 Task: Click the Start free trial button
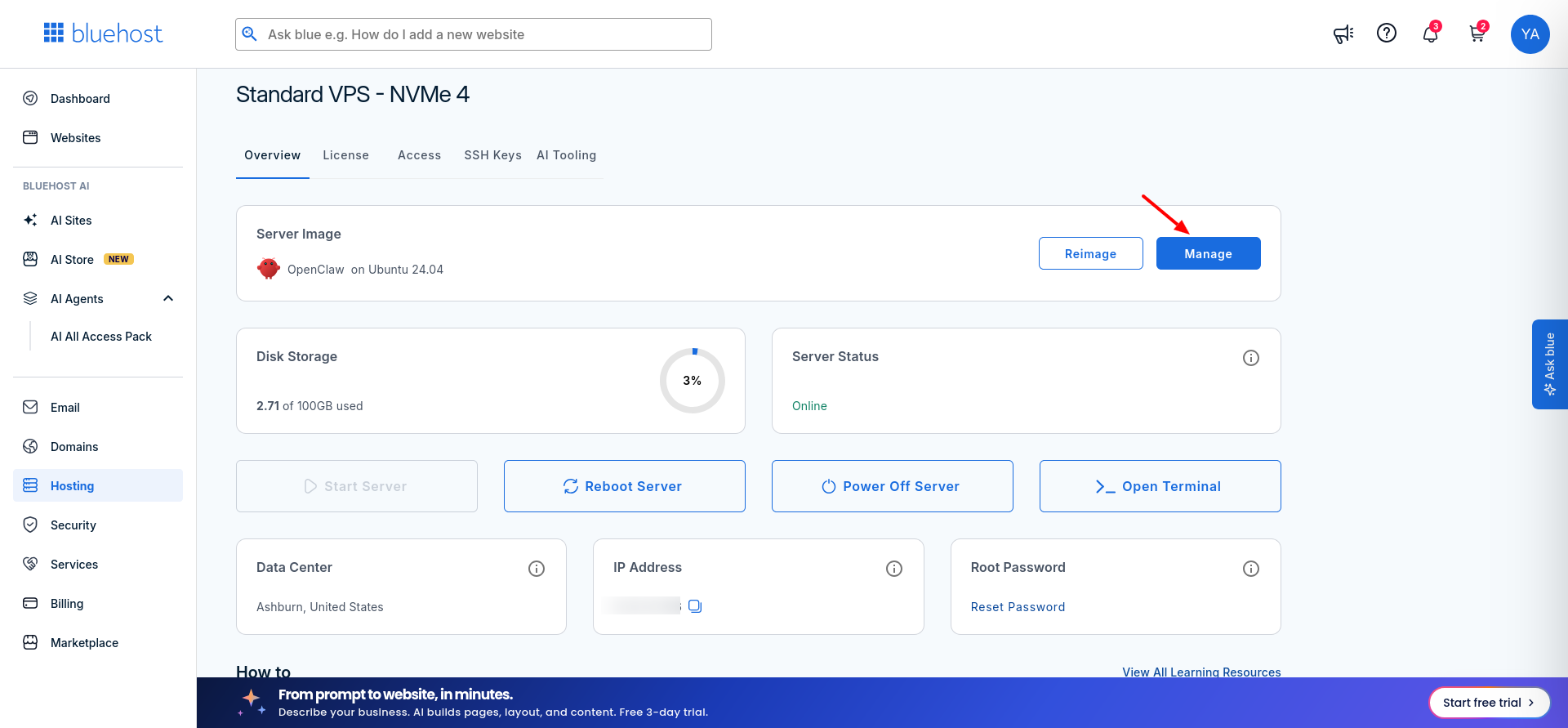(1489, 703)
